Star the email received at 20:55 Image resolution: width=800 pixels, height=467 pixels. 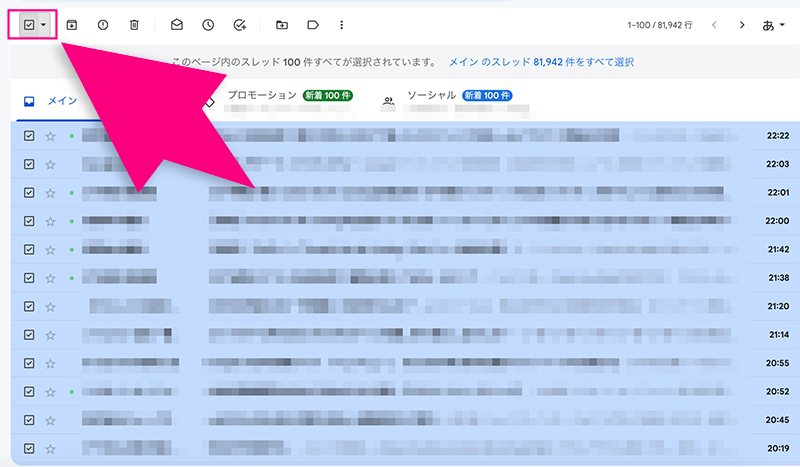coord(50,364)
